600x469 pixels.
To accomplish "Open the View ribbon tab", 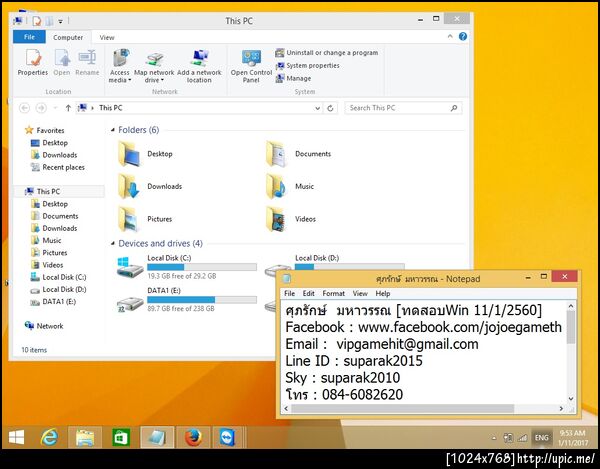I will [107, 37].
